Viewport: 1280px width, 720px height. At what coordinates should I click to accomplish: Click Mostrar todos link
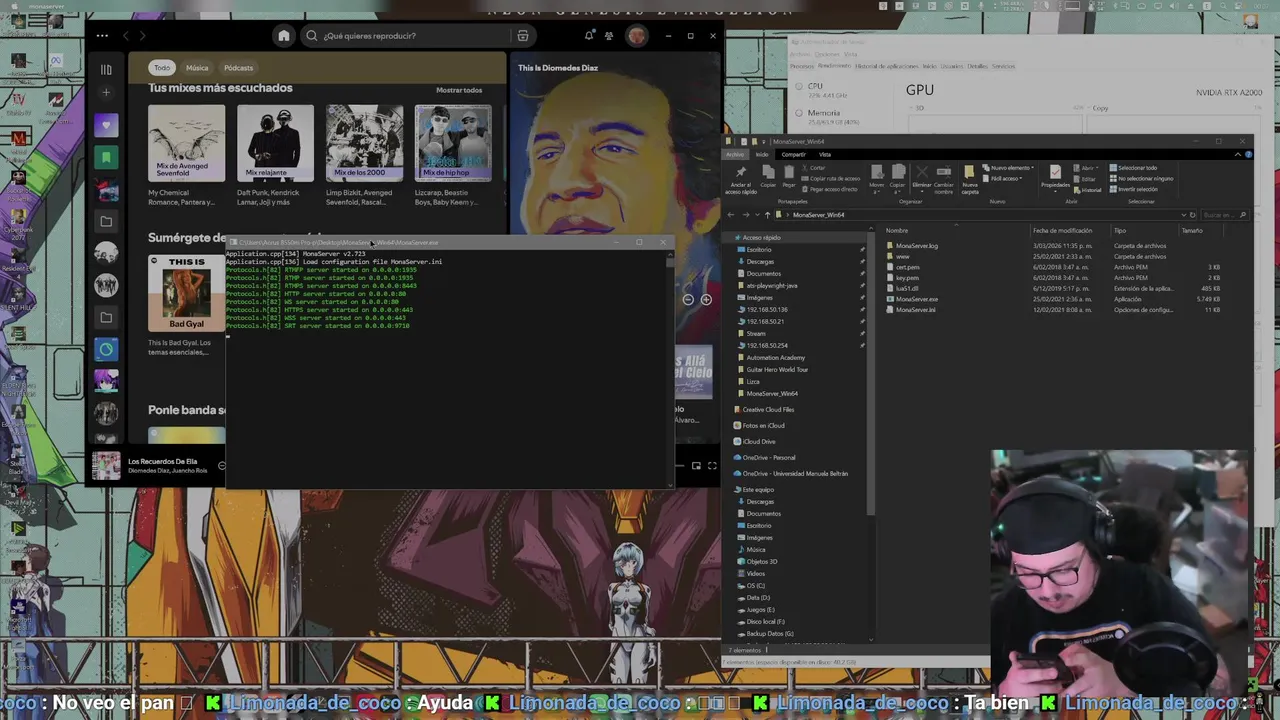(459, 90)
